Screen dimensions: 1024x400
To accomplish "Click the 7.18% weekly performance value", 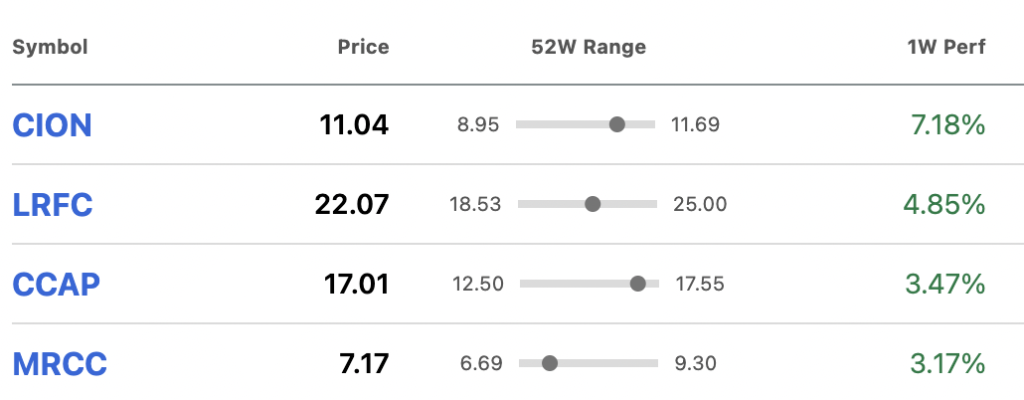I will click(948, 125).
